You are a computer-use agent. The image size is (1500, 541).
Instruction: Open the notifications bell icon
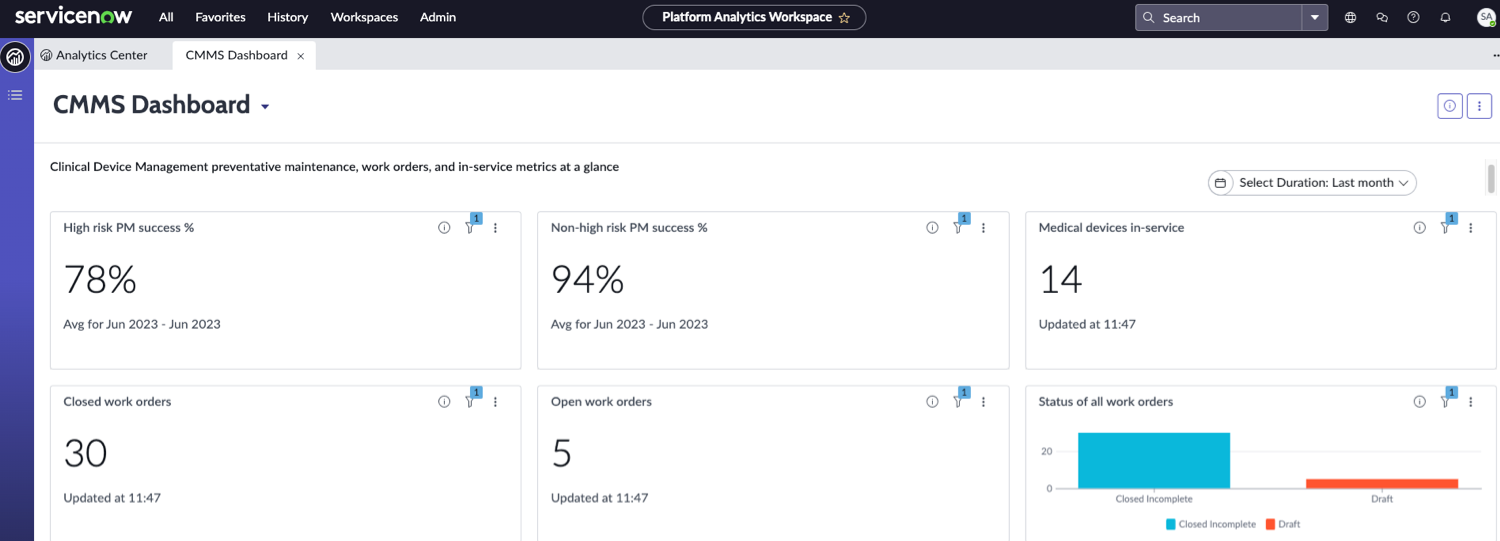tap(1445, 17)
